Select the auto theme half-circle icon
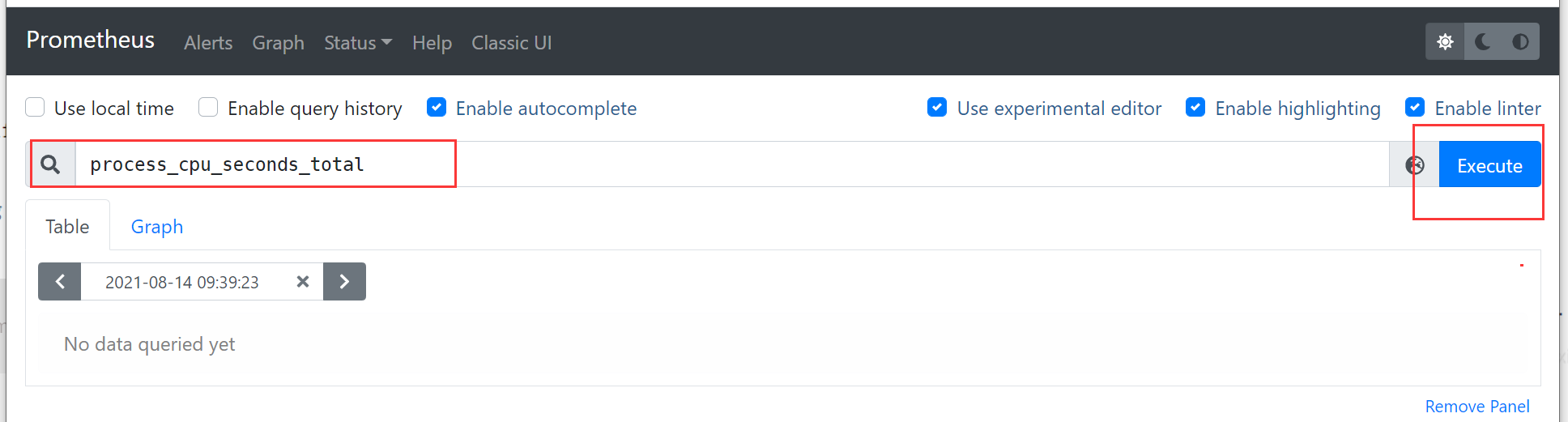The width and height of the screenshot is (1568, 422). [1520, 42]
